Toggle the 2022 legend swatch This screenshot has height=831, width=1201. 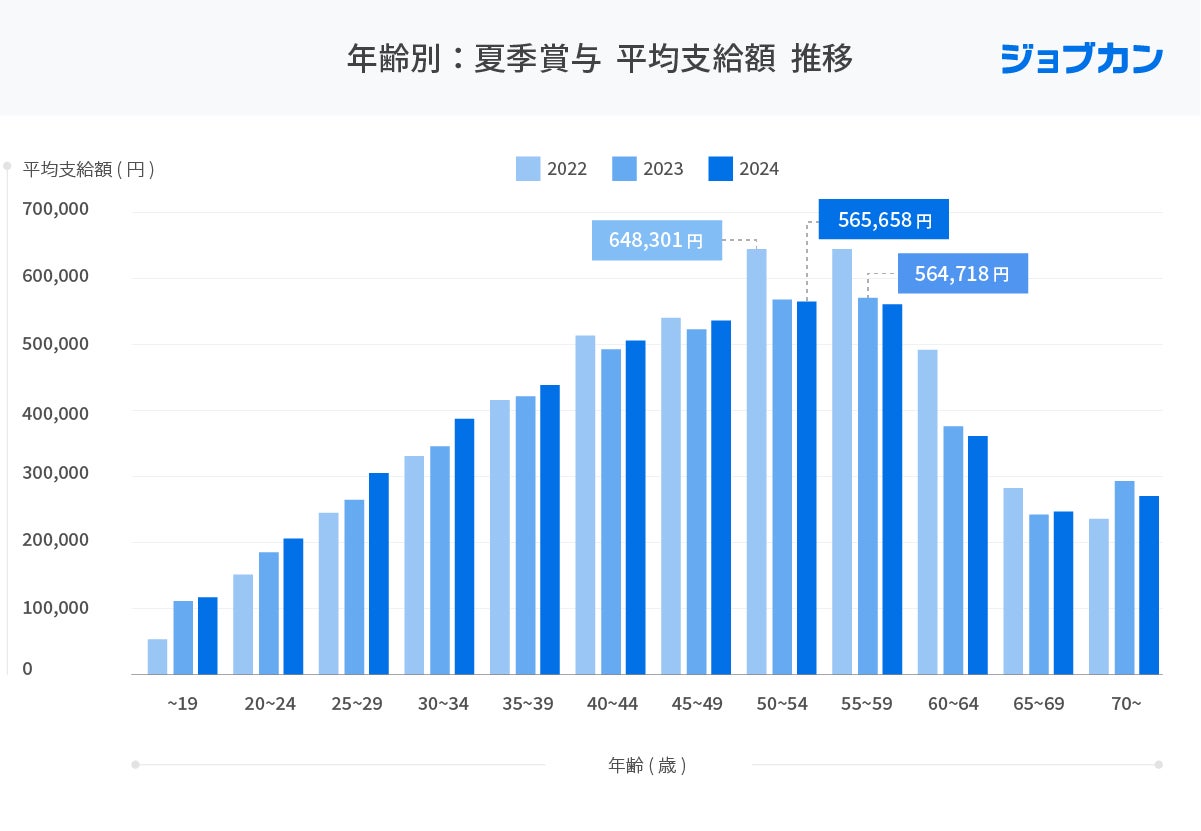528,169
